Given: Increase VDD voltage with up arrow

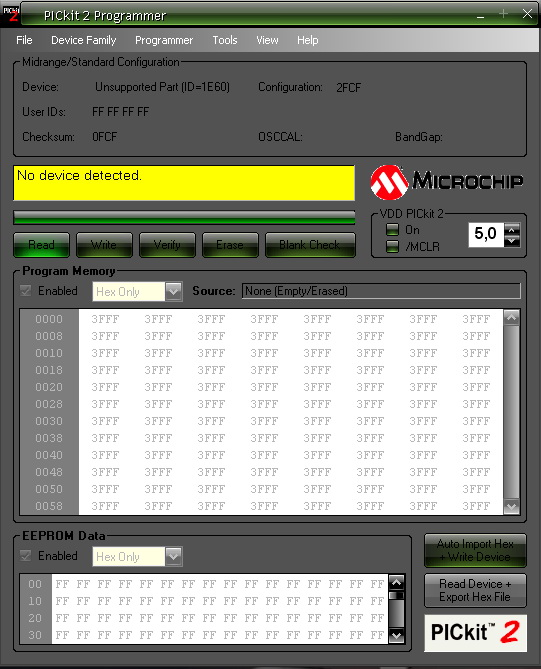Looking at the screenshot, I should 512,229.
